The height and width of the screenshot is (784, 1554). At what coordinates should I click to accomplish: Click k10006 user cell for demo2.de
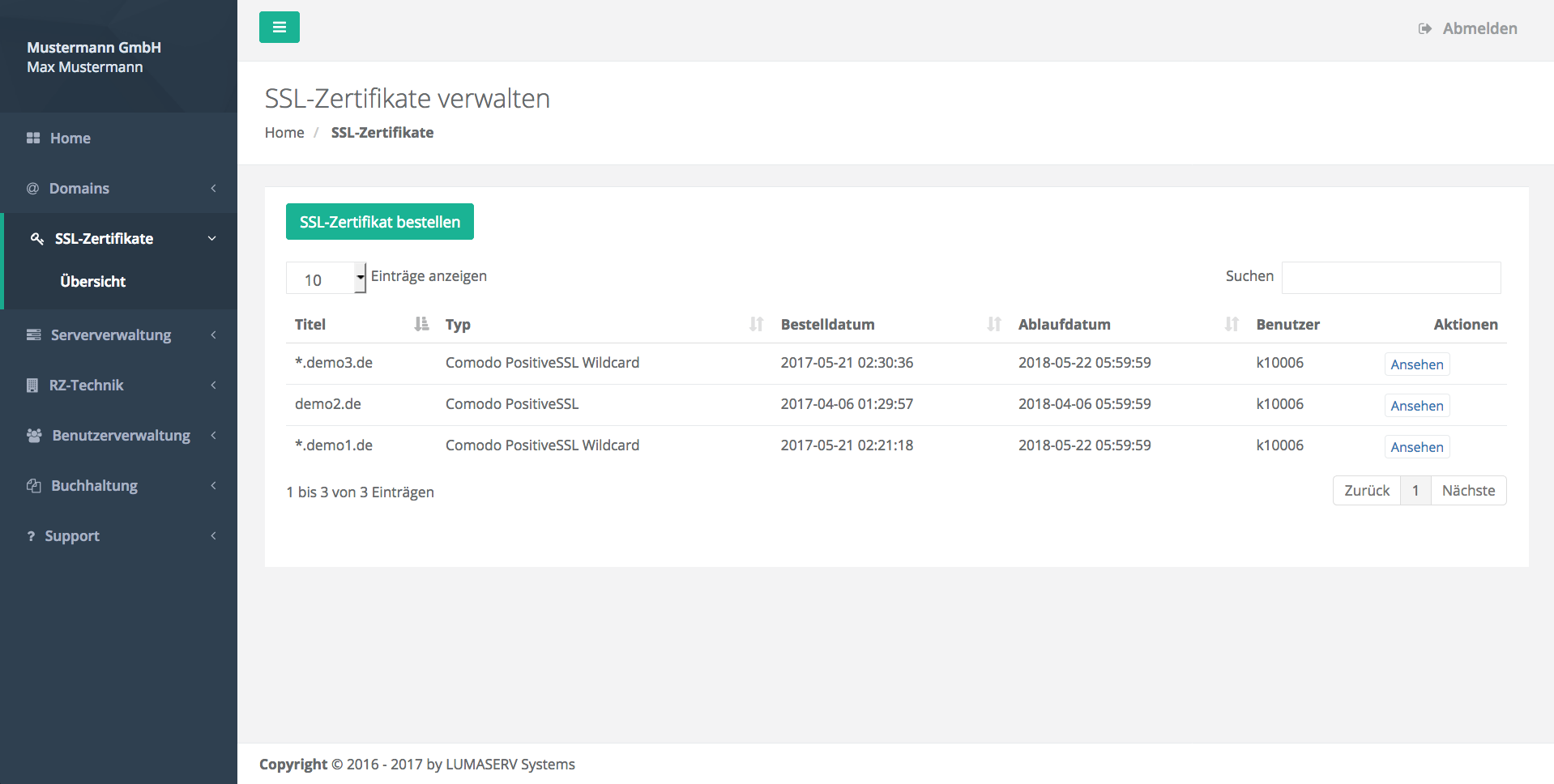(x=1280, y=404)
